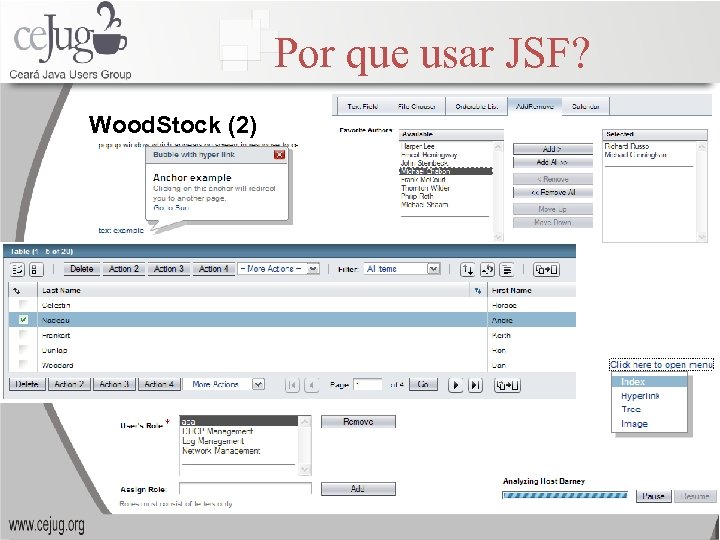Screen dimensions: 720x540
Task: Click the Last Name column header
Action: click(61, 291)
